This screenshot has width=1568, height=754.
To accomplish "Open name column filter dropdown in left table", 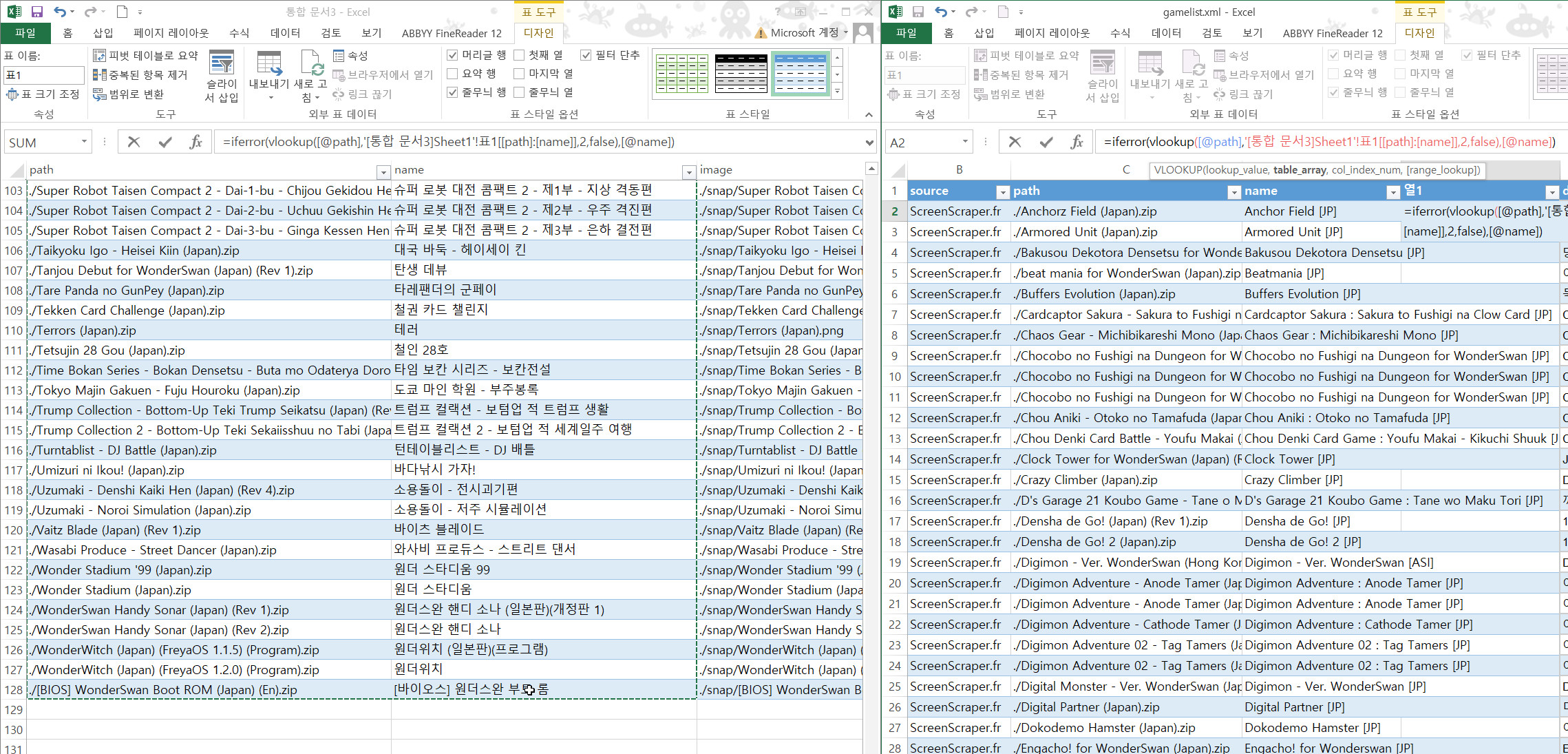I will click(x=688, y=171).
